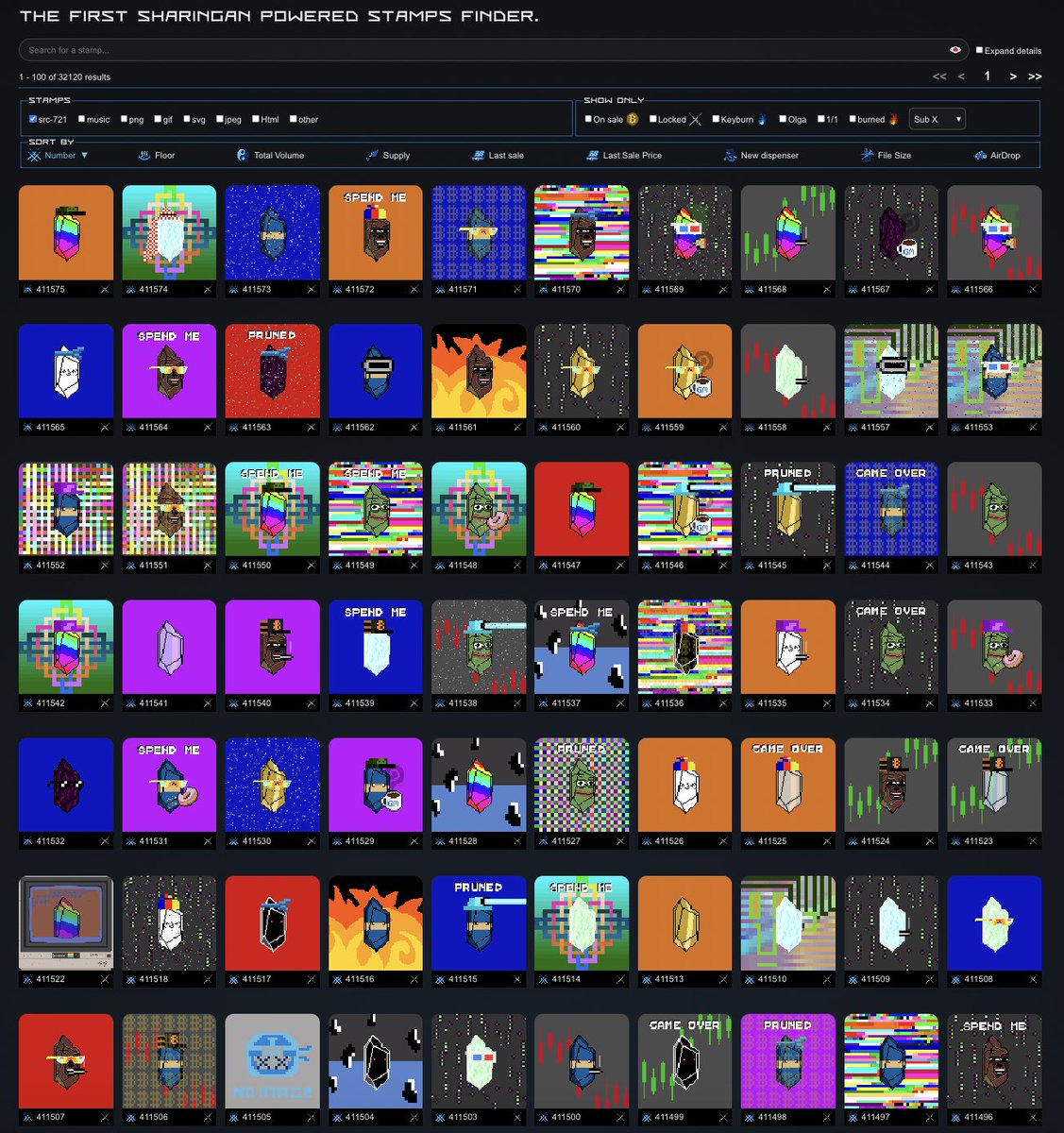Click the crossed icon on stamp 411528
The width and height of the screenshot is (1064, 1133).
point(517,841)
